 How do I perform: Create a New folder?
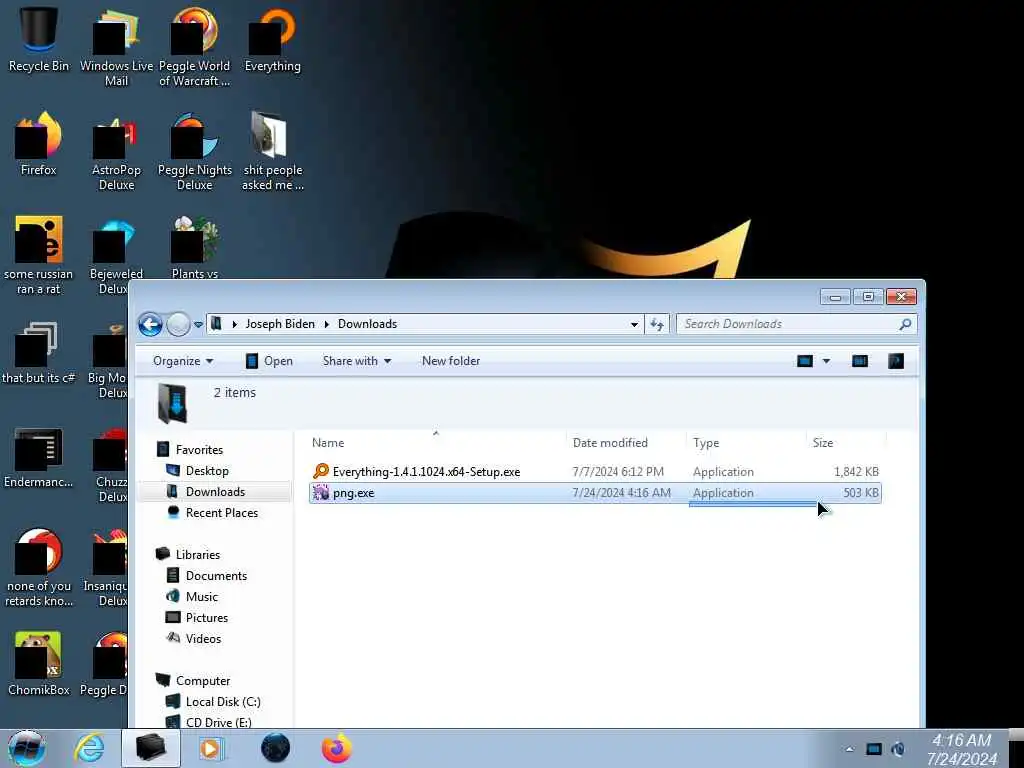(x=451, y=361)
